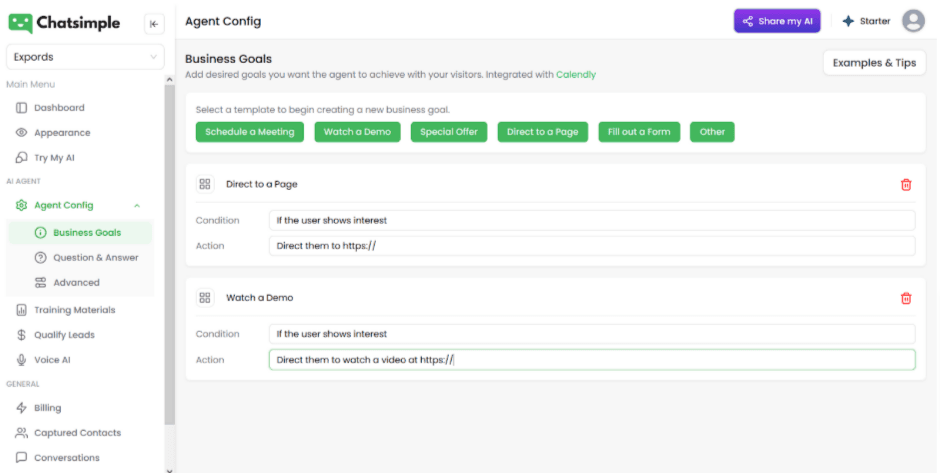Click the Share my AI button
The height and width of the screenshot is (473, 940).
[777, 21]
